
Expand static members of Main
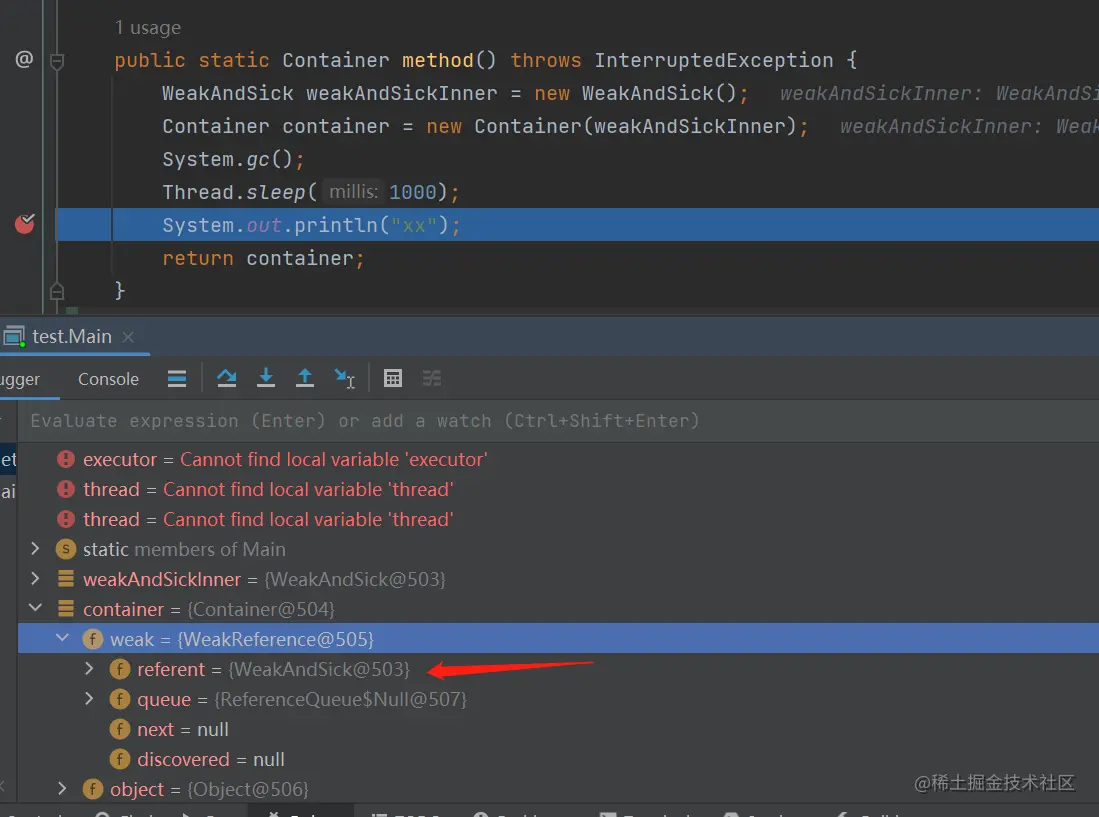[x=35, y=549]
